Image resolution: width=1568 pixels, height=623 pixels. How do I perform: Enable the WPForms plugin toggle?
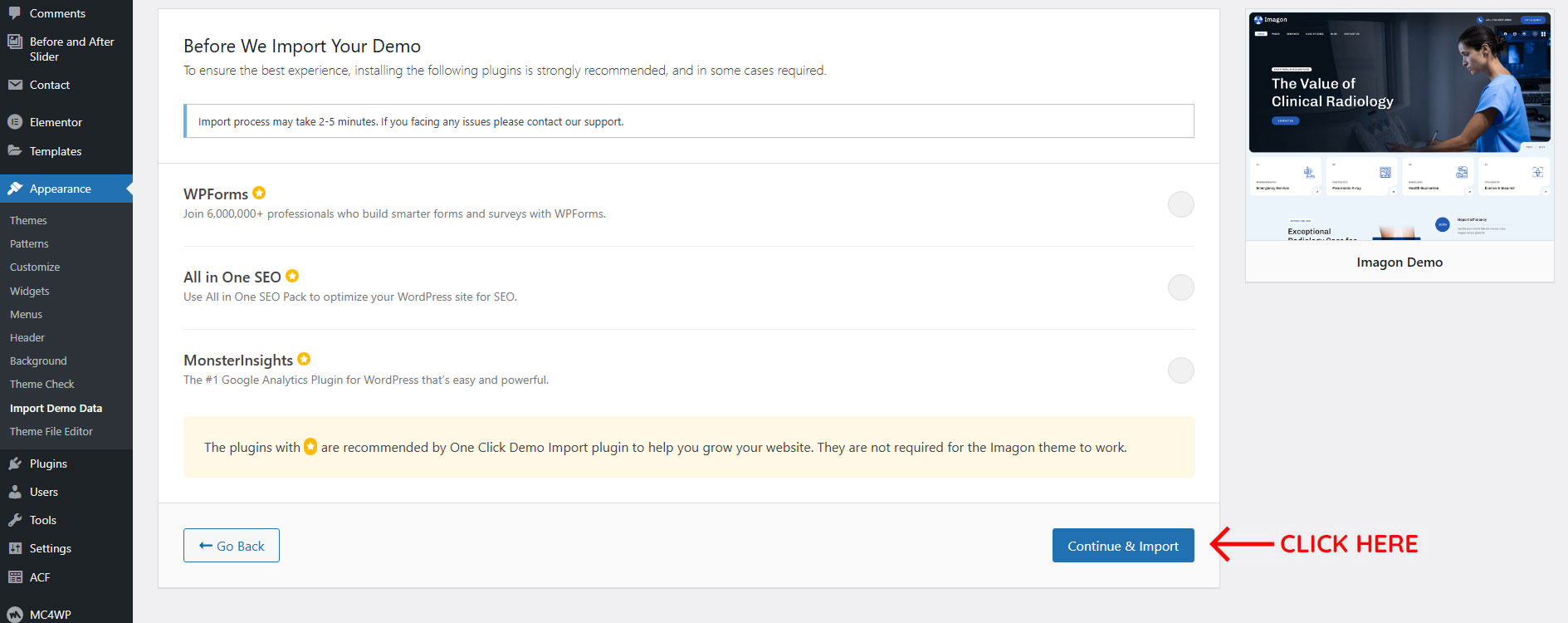[x=1180, y=204]
